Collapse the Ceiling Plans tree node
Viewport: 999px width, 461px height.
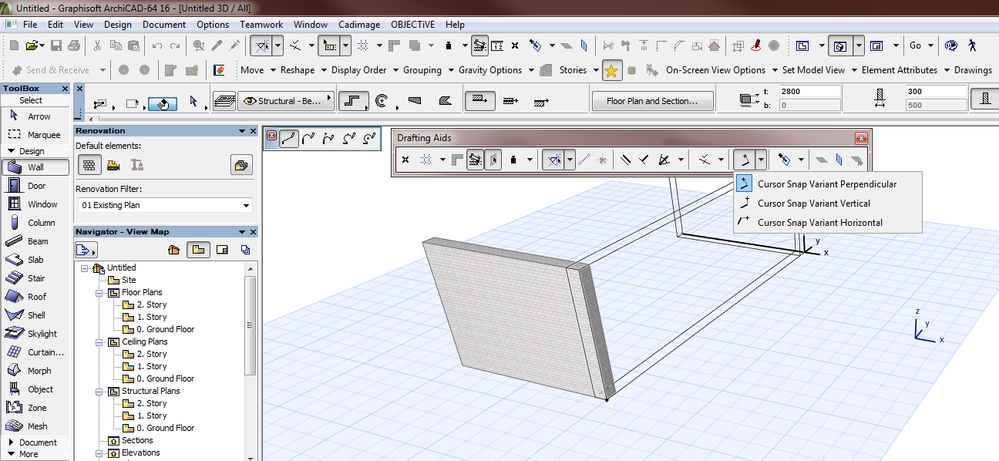(99, 343)
